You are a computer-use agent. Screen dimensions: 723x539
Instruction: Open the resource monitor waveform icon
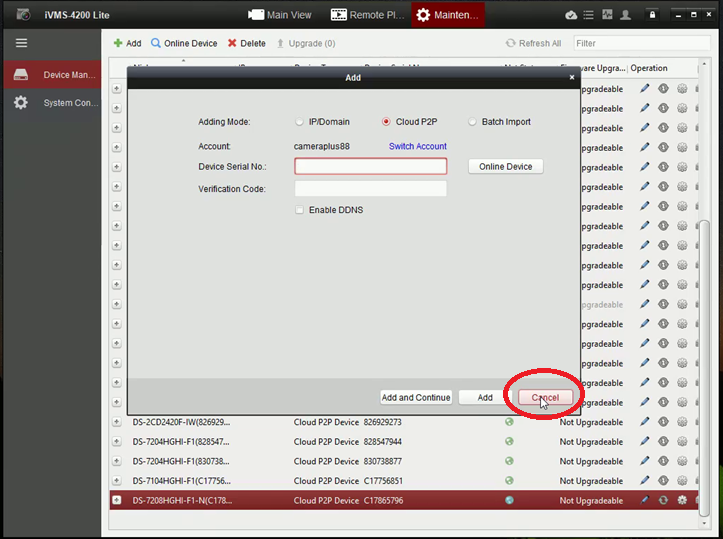pyautogui.click(x=607, y=15)
